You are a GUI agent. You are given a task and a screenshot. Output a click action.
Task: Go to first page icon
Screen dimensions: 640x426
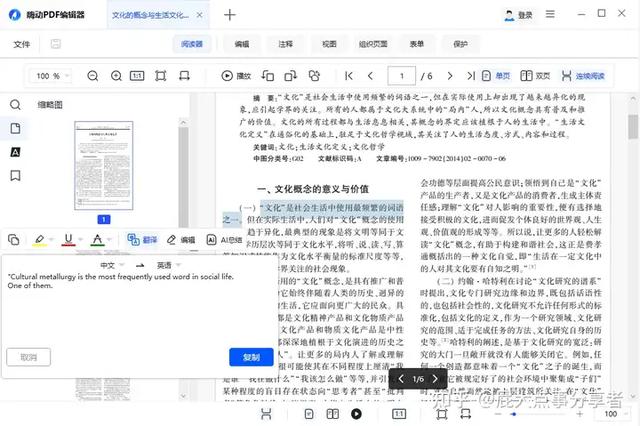coord(349,76)
